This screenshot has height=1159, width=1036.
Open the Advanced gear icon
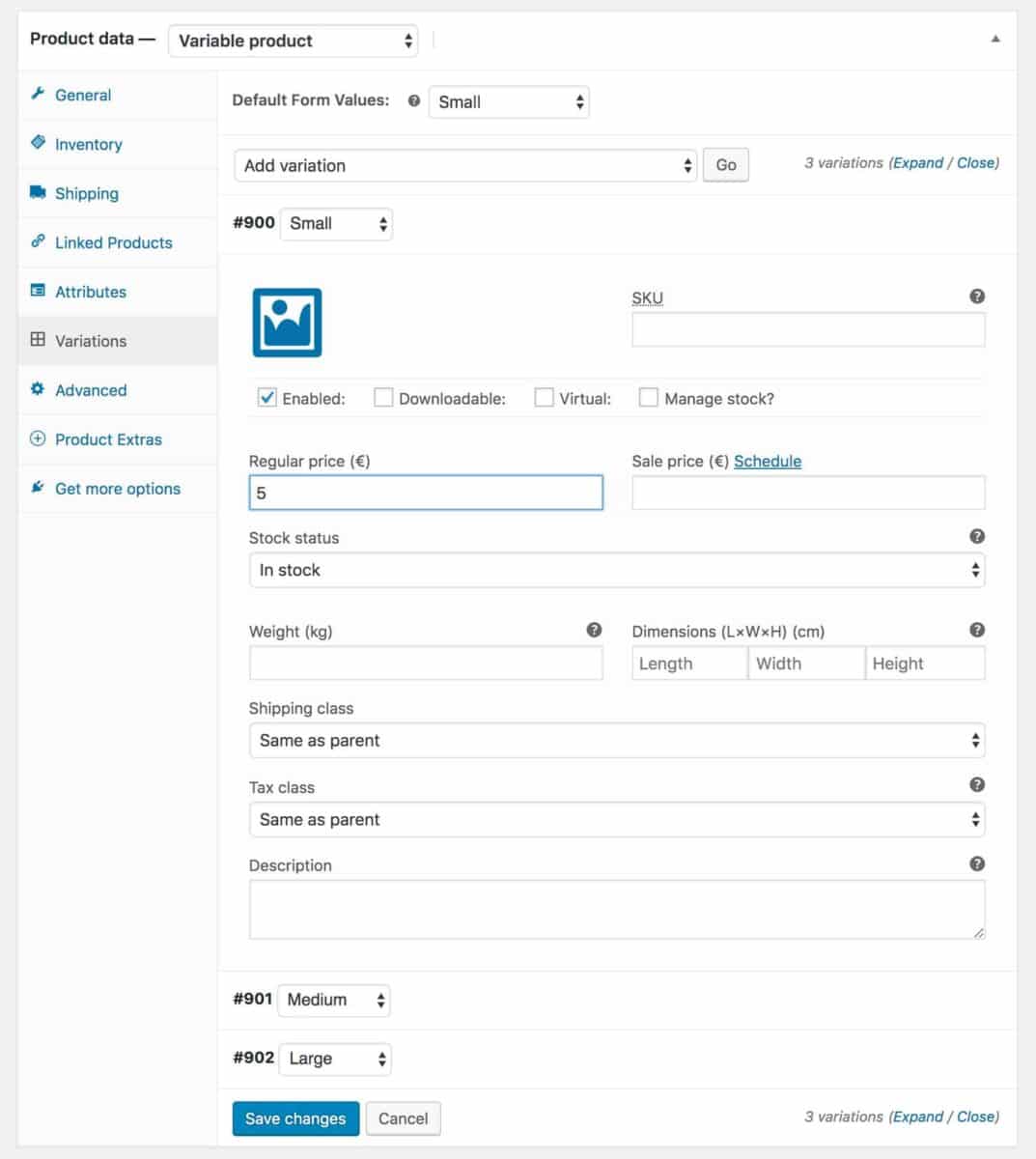pyautogui.click(x=38, y=389)
